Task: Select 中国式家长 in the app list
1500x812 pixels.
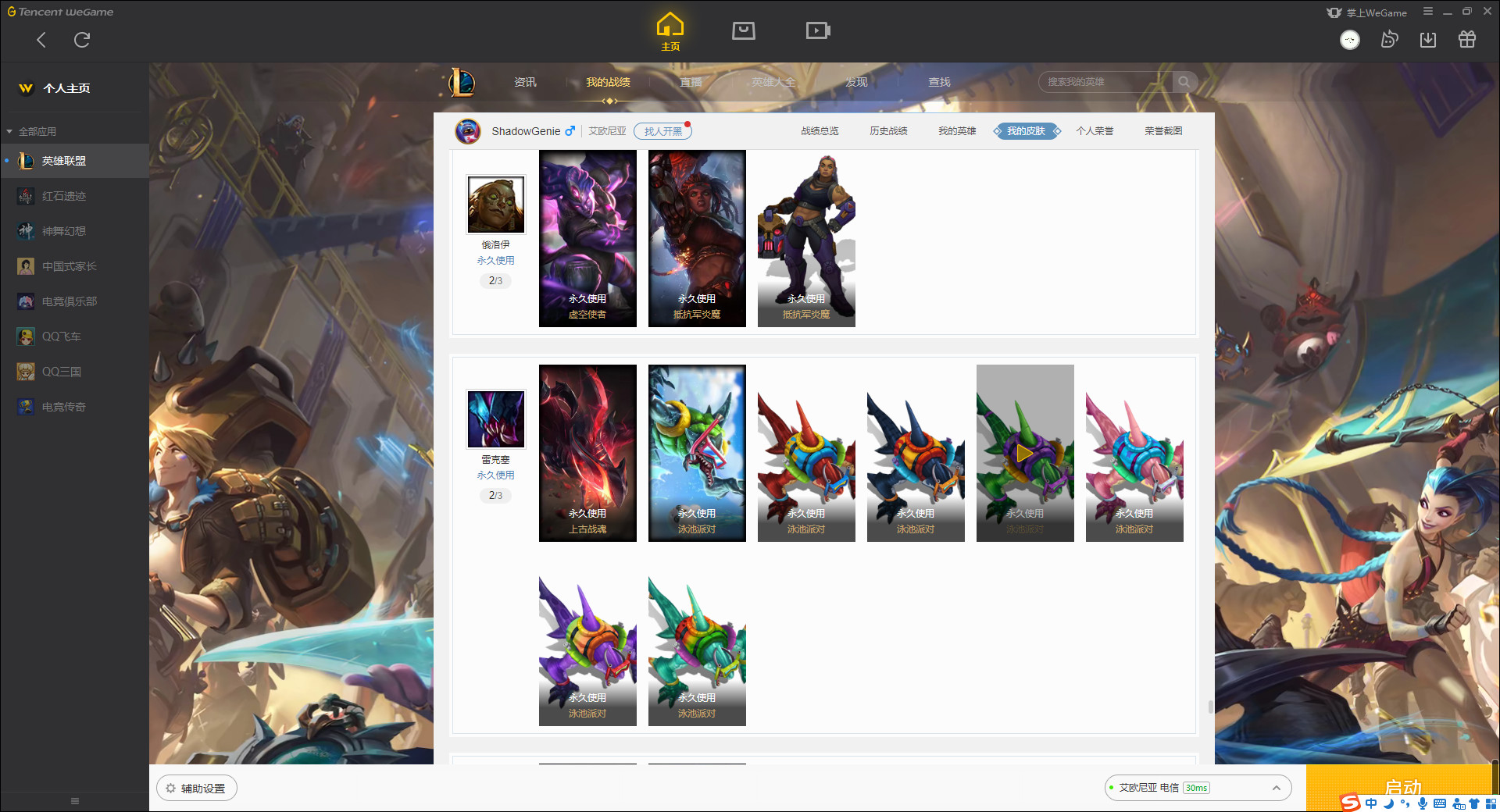Action: [x=74, y=266]
